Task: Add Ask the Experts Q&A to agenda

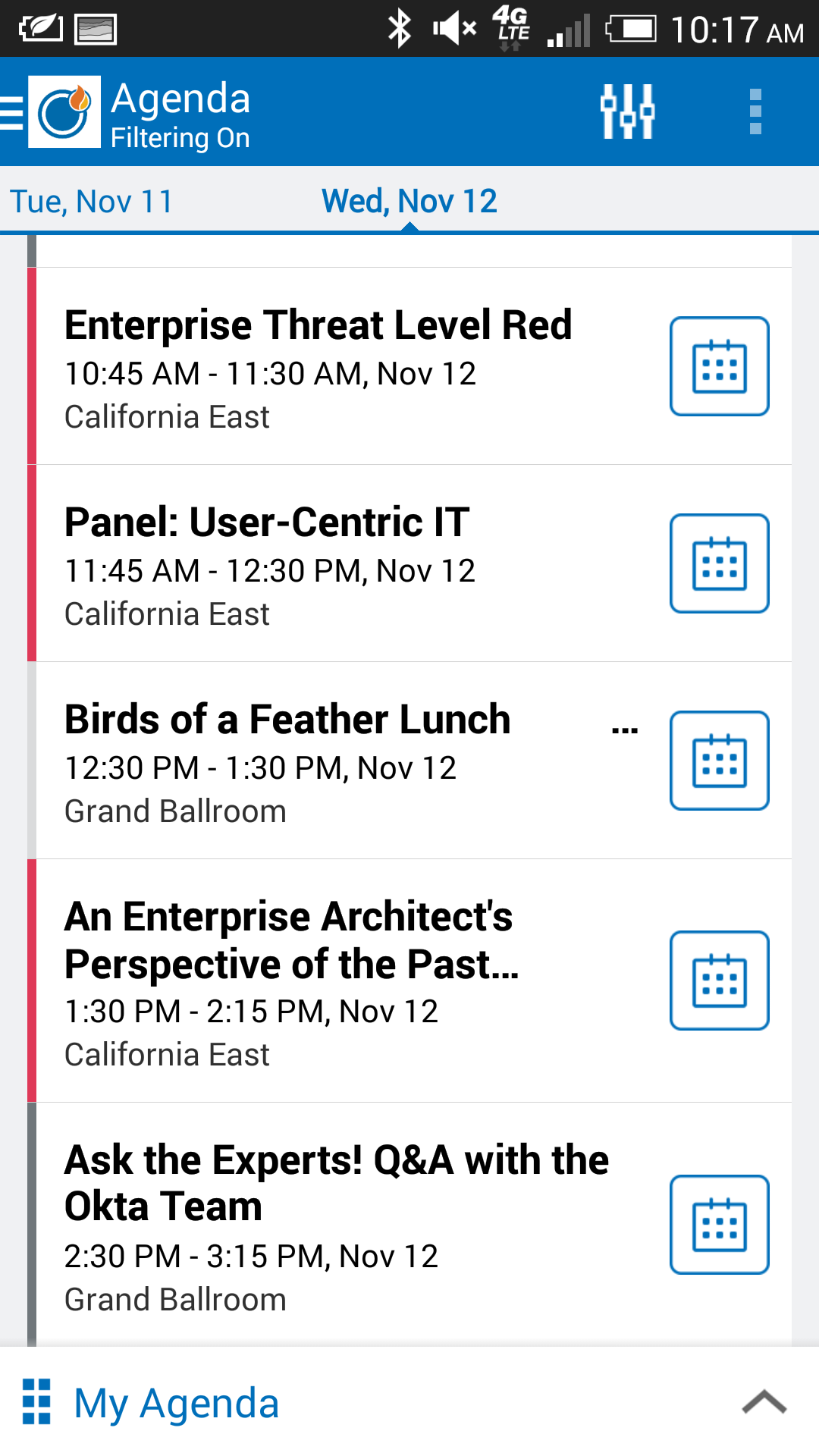Action: click(x=719, y=1225)
